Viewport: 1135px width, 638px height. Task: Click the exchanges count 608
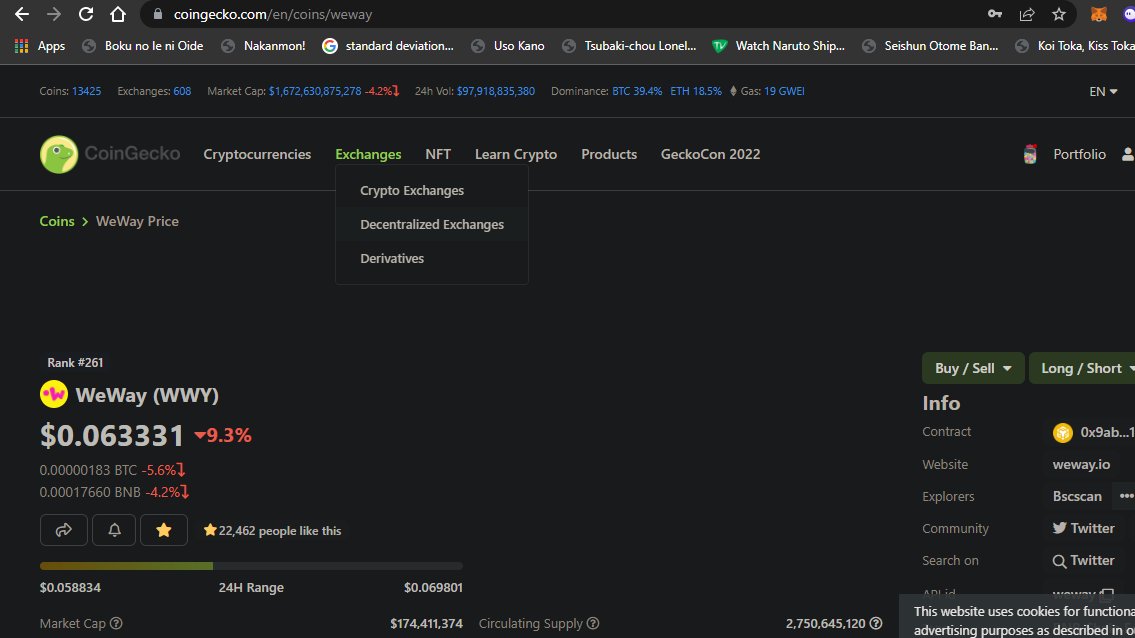tap(182, 91)
